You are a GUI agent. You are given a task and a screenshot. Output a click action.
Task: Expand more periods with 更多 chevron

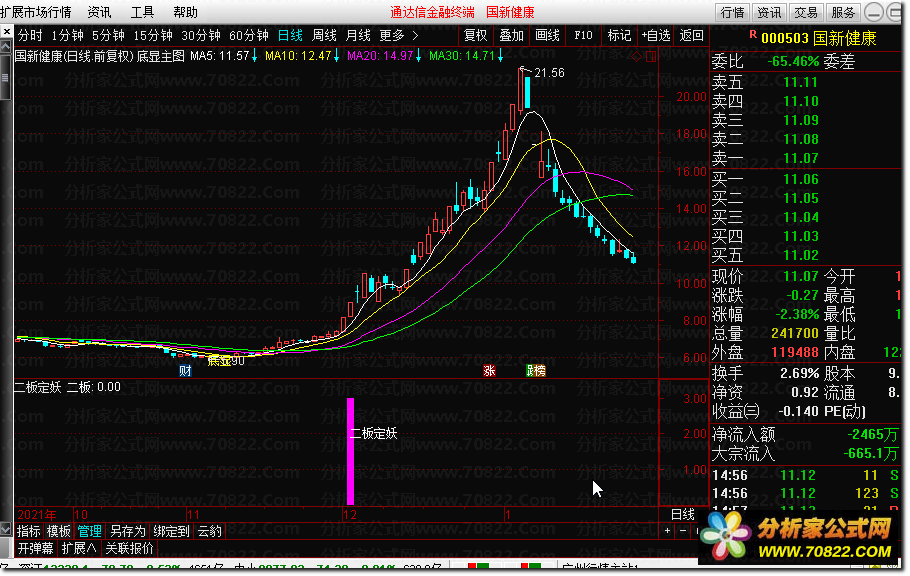416,36
